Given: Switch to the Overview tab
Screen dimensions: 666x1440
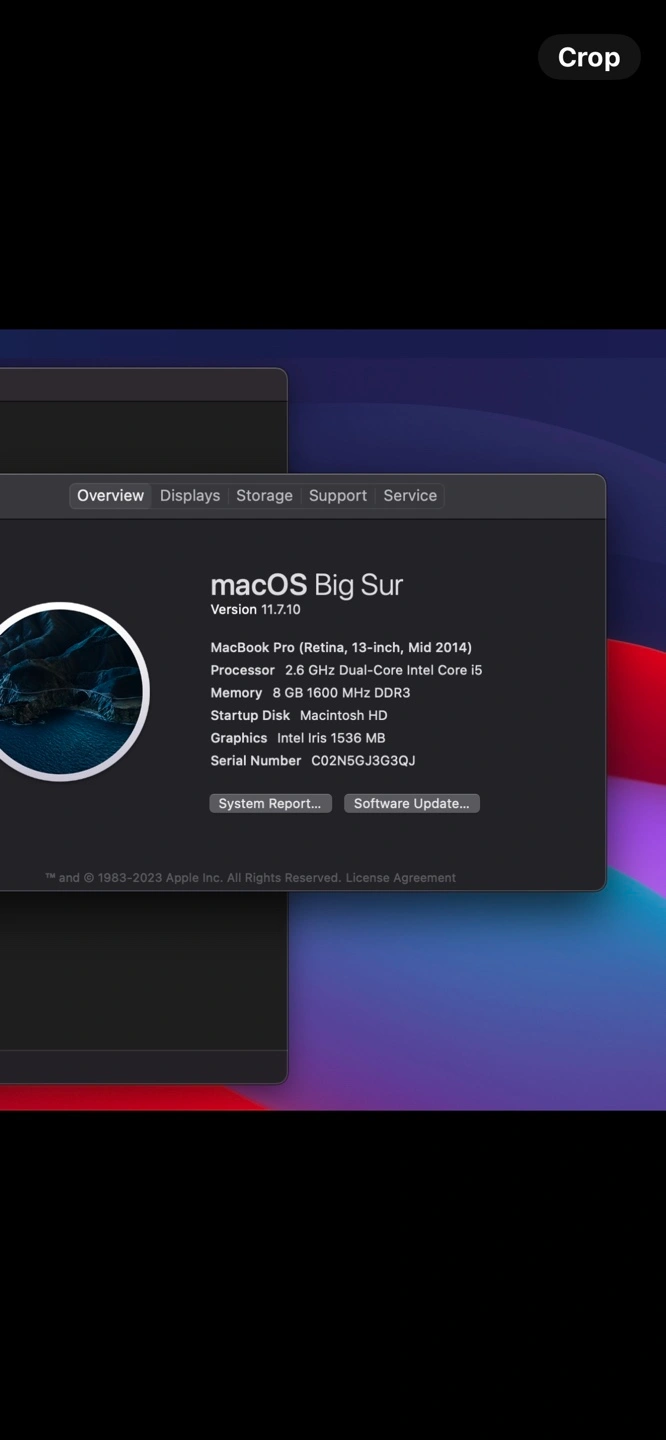Looking at the screenshot, I should pyautogui.click(x=110, y=495).
